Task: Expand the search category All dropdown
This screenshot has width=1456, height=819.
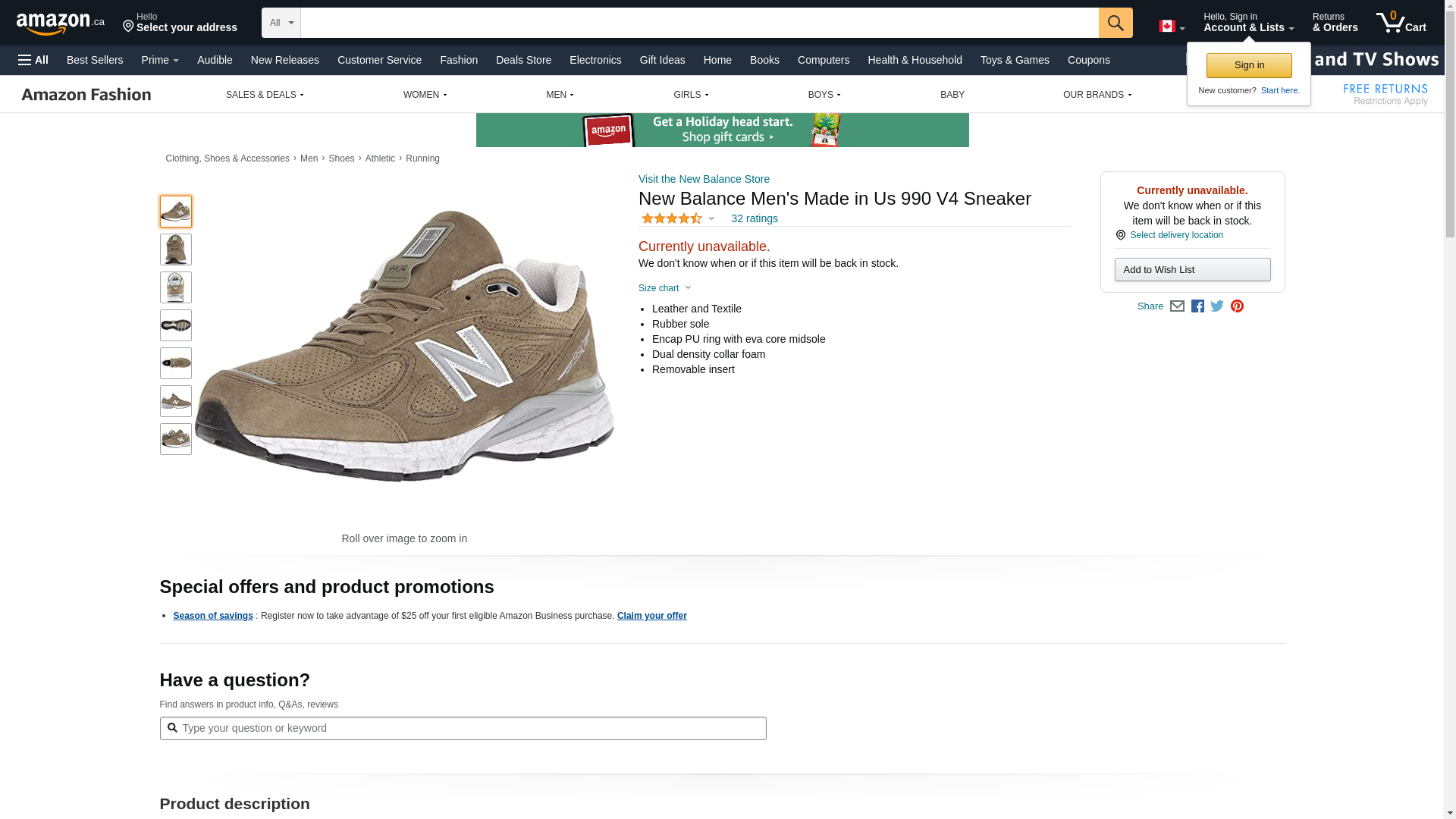Action: [x=281, y=23]
